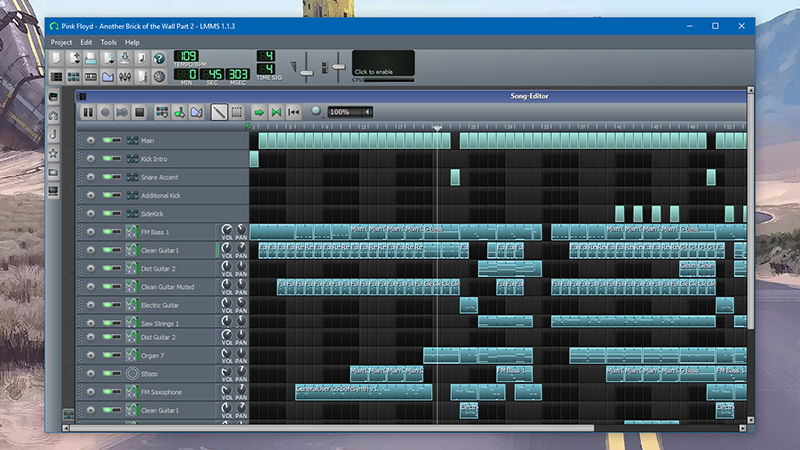Screen dimensions: 800x450
Task: Export the current project toolbar icon
Action: [x=142, y=58]
